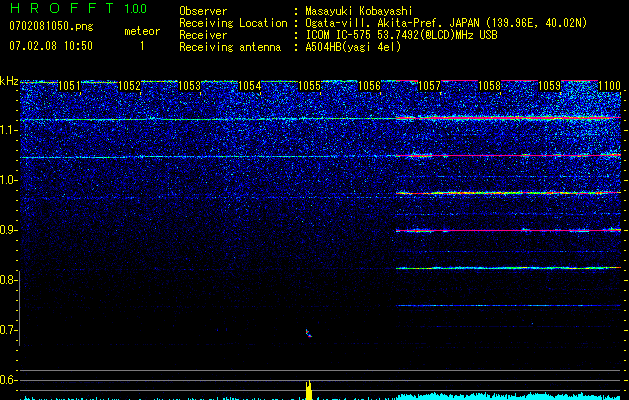
Task: Click the kHz axis unit label
Action: [x=9, y=81]
